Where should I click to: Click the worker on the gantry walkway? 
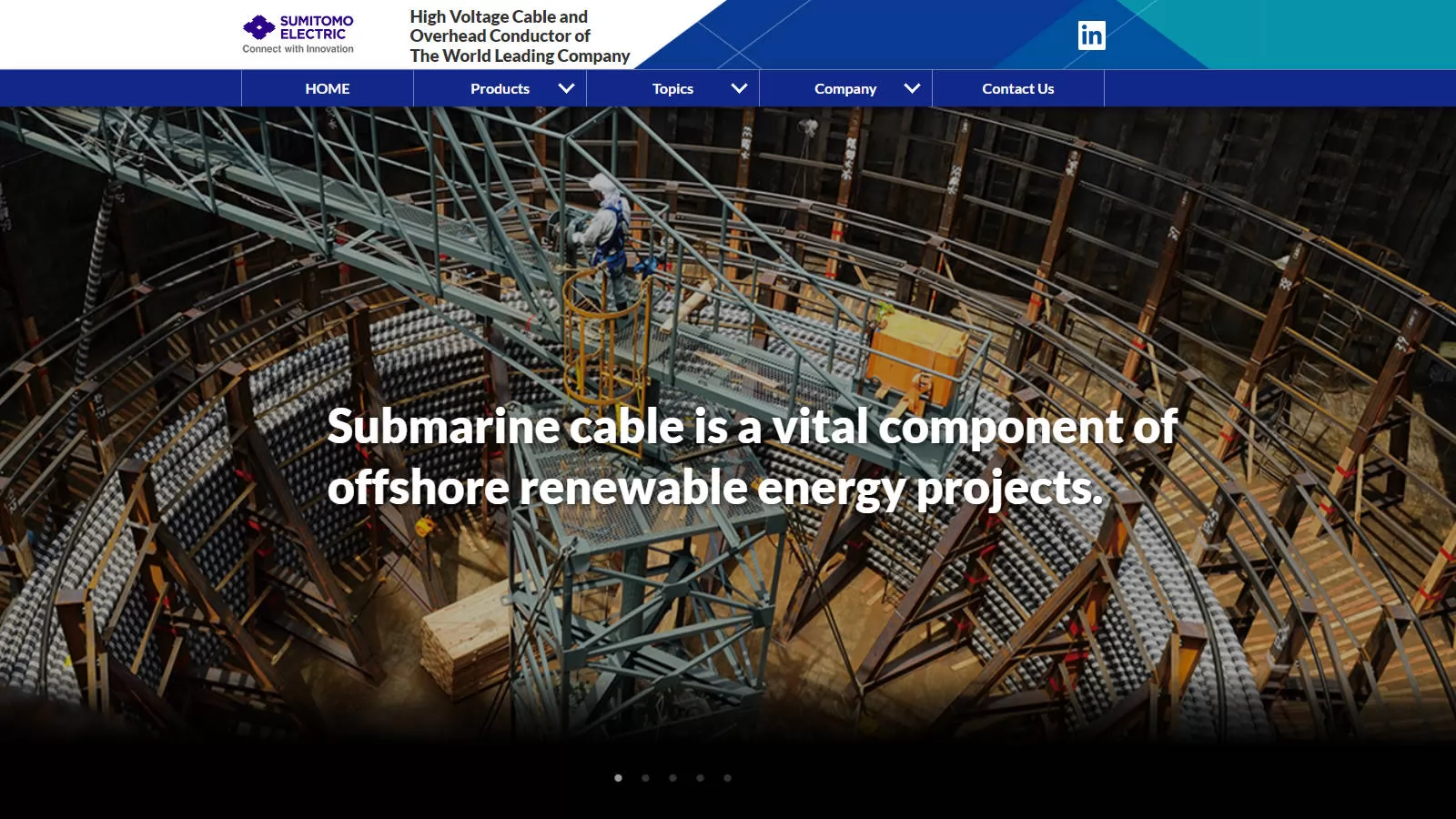pos(605,227)
